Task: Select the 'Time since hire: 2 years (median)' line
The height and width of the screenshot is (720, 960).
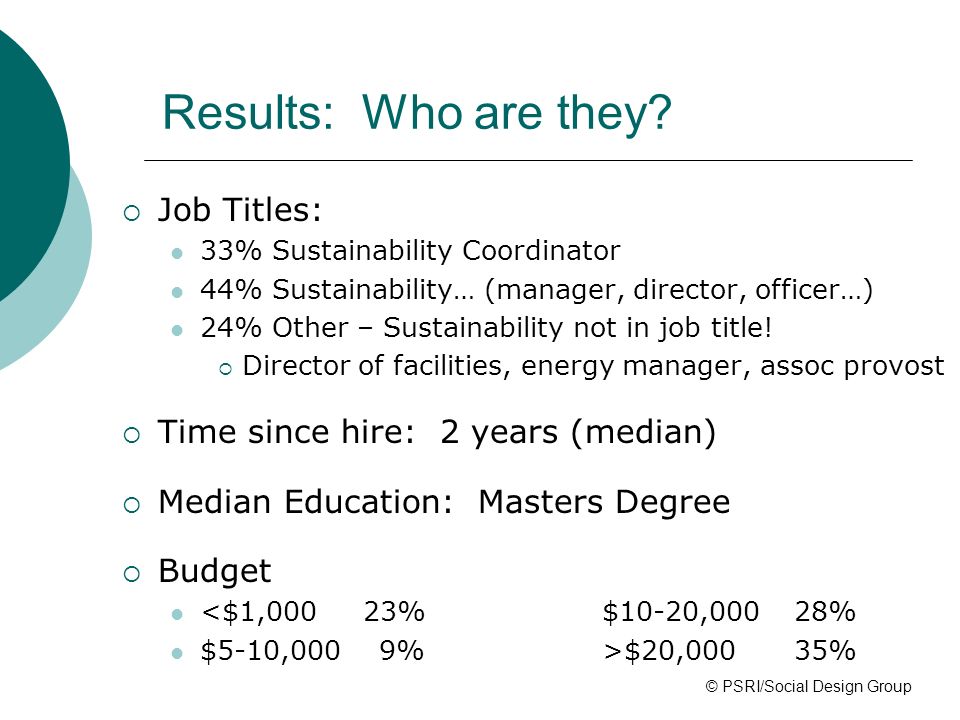Action: point(437,432)
